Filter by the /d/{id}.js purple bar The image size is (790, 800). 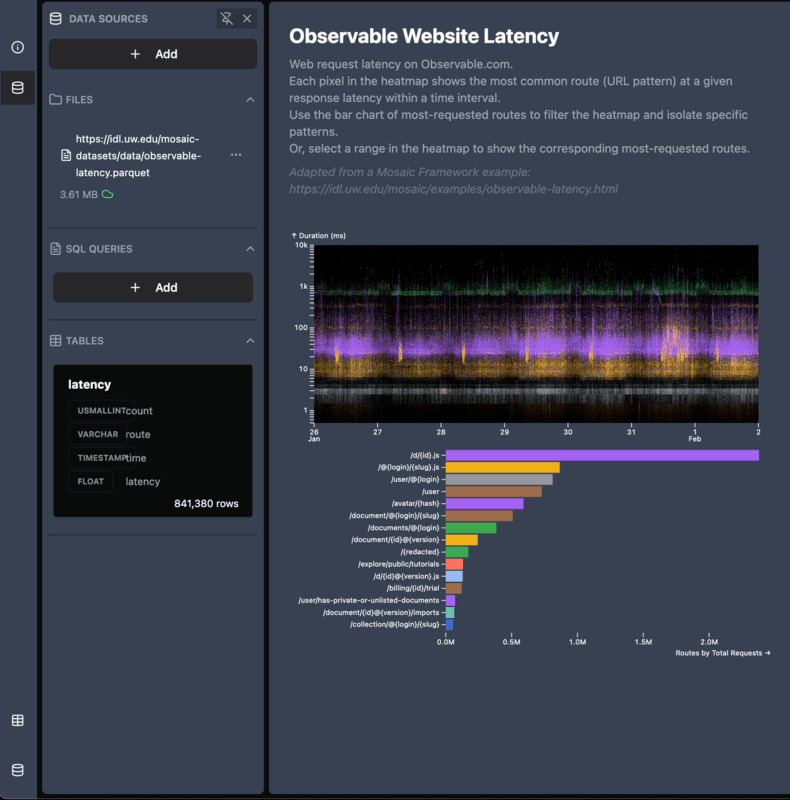tap(602, 455)
